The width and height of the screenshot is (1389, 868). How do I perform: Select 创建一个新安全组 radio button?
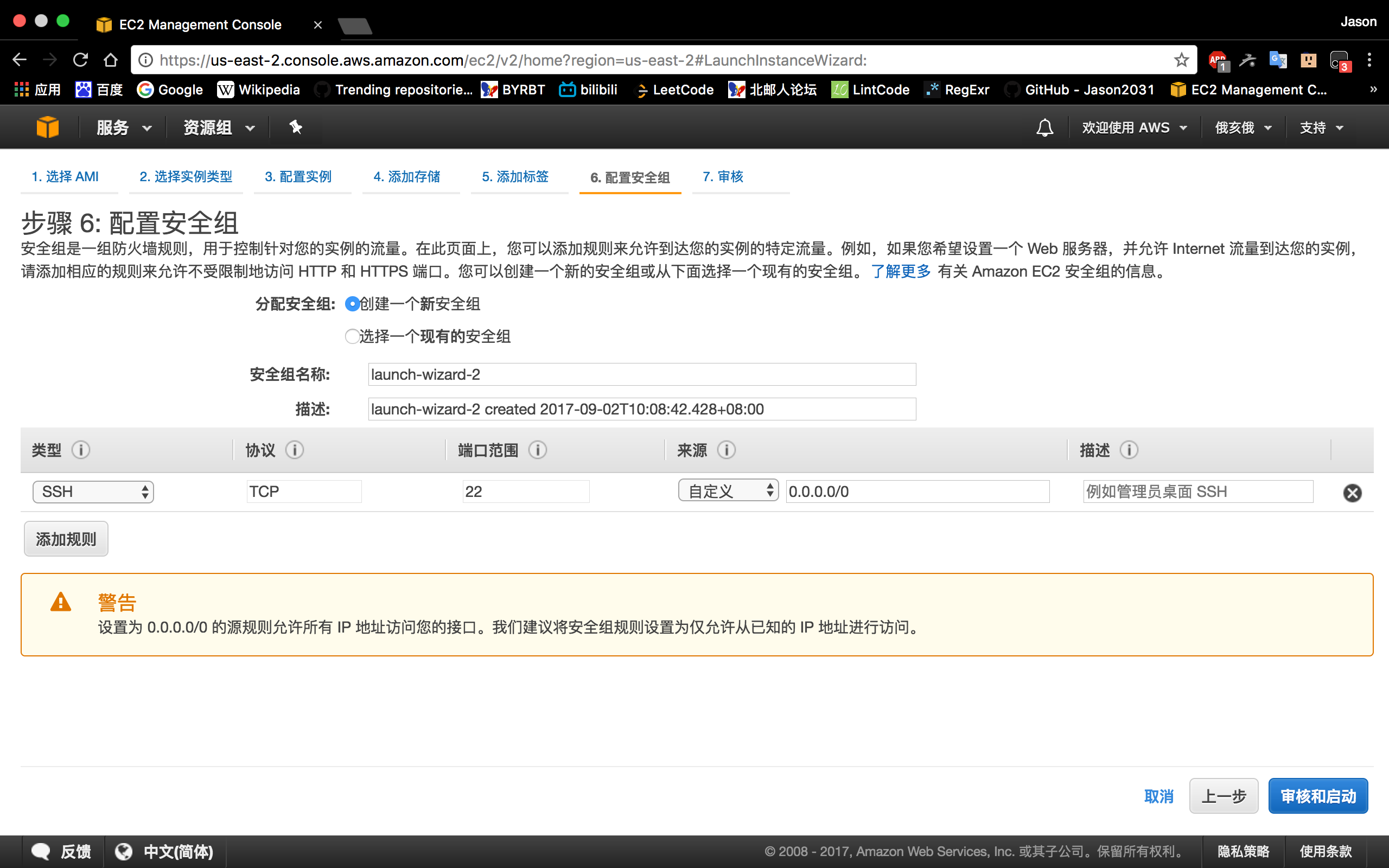(353, 304)
